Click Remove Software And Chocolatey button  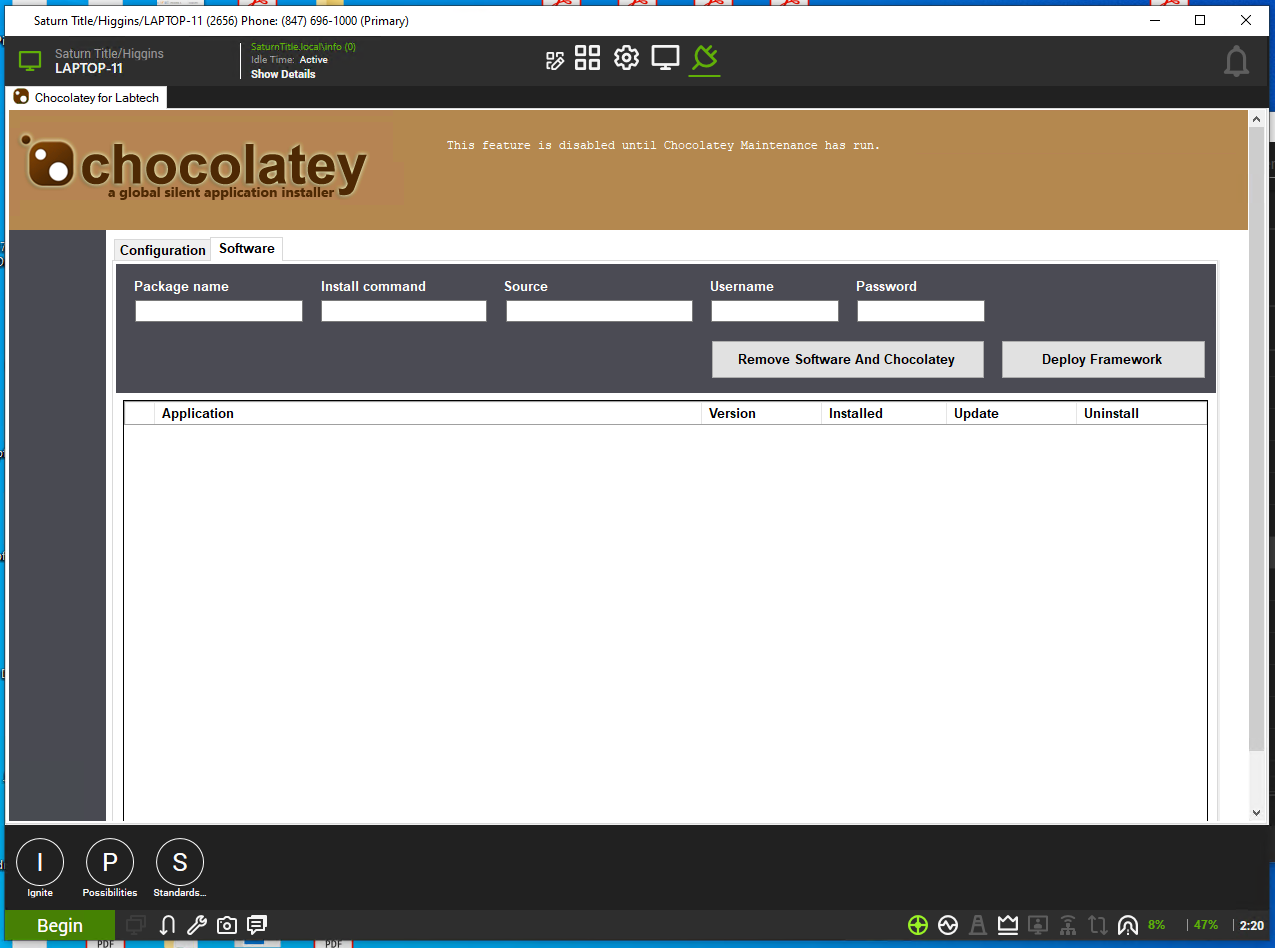click(x=846, y=359)
